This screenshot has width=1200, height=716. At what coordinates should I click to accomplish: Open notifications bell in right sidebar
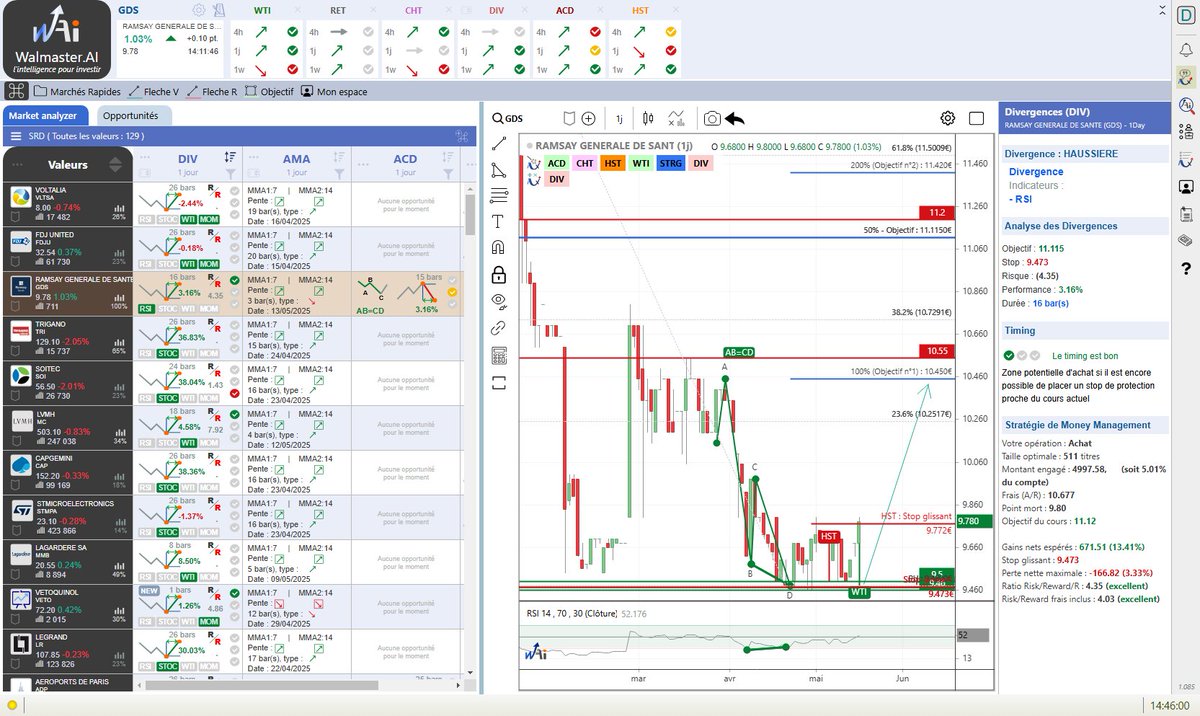[1186, 48]
